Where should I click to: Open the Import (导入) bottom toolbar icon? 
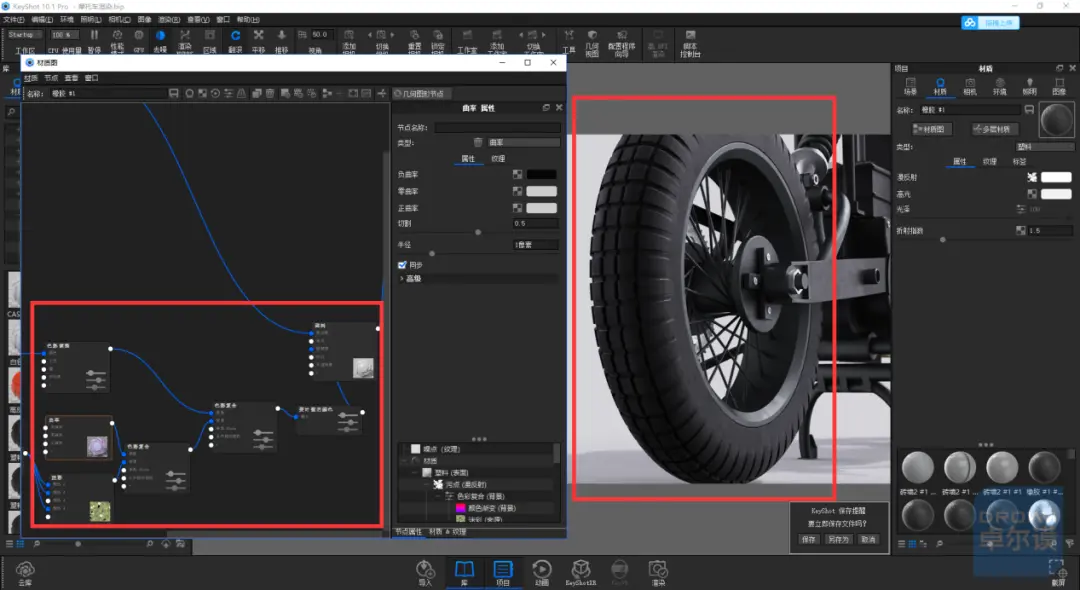(x=425, y=572)
